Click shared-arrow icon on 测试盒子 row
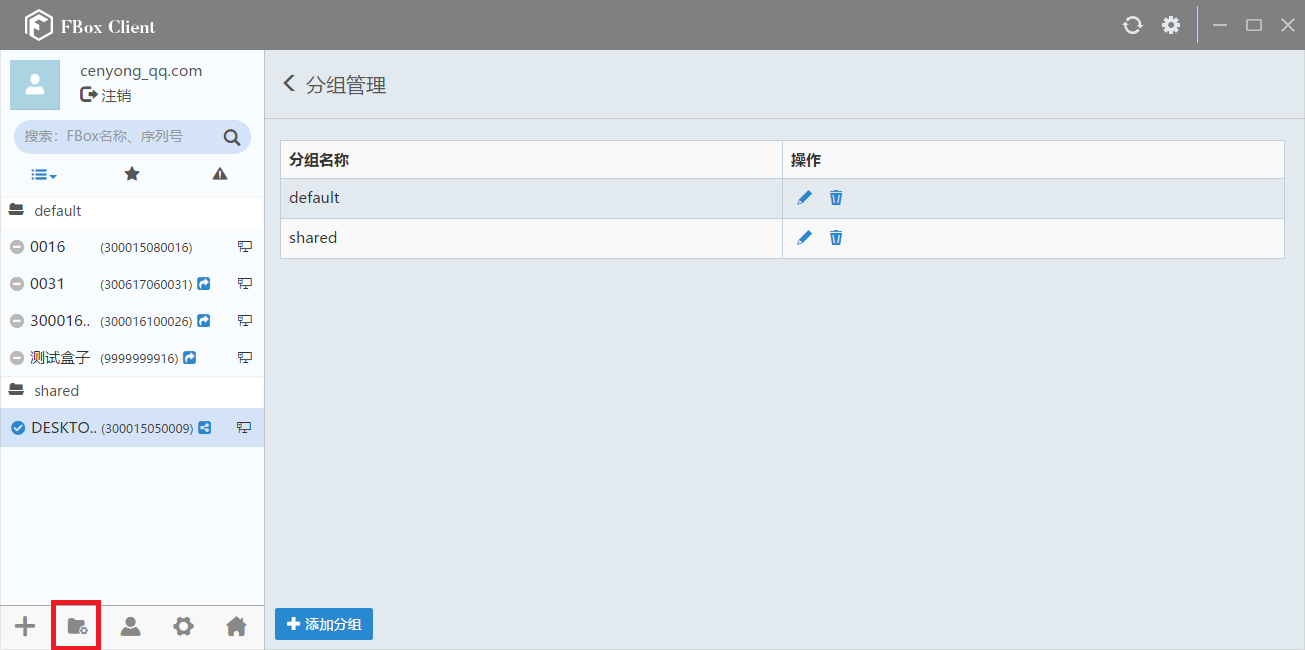Image resolution: width=1305 pixels, height=650 pixels. (189, 358)
